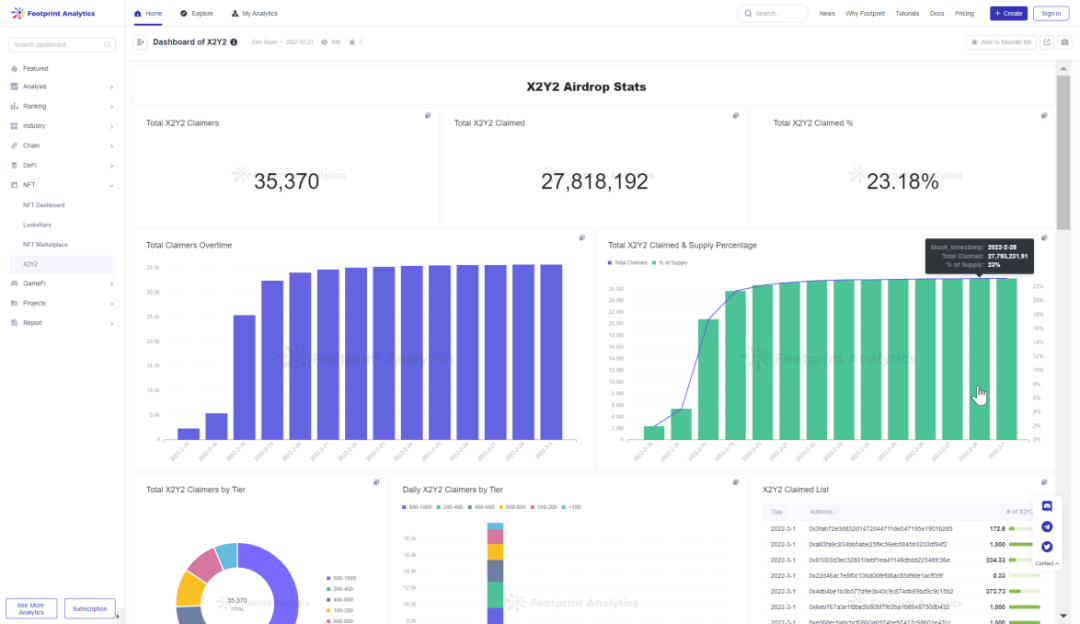Toggle the sidebar collapse icon beside dashboard title
Image resolution: width=1080 pixels, height=624 pixels.
pos(141,42)
